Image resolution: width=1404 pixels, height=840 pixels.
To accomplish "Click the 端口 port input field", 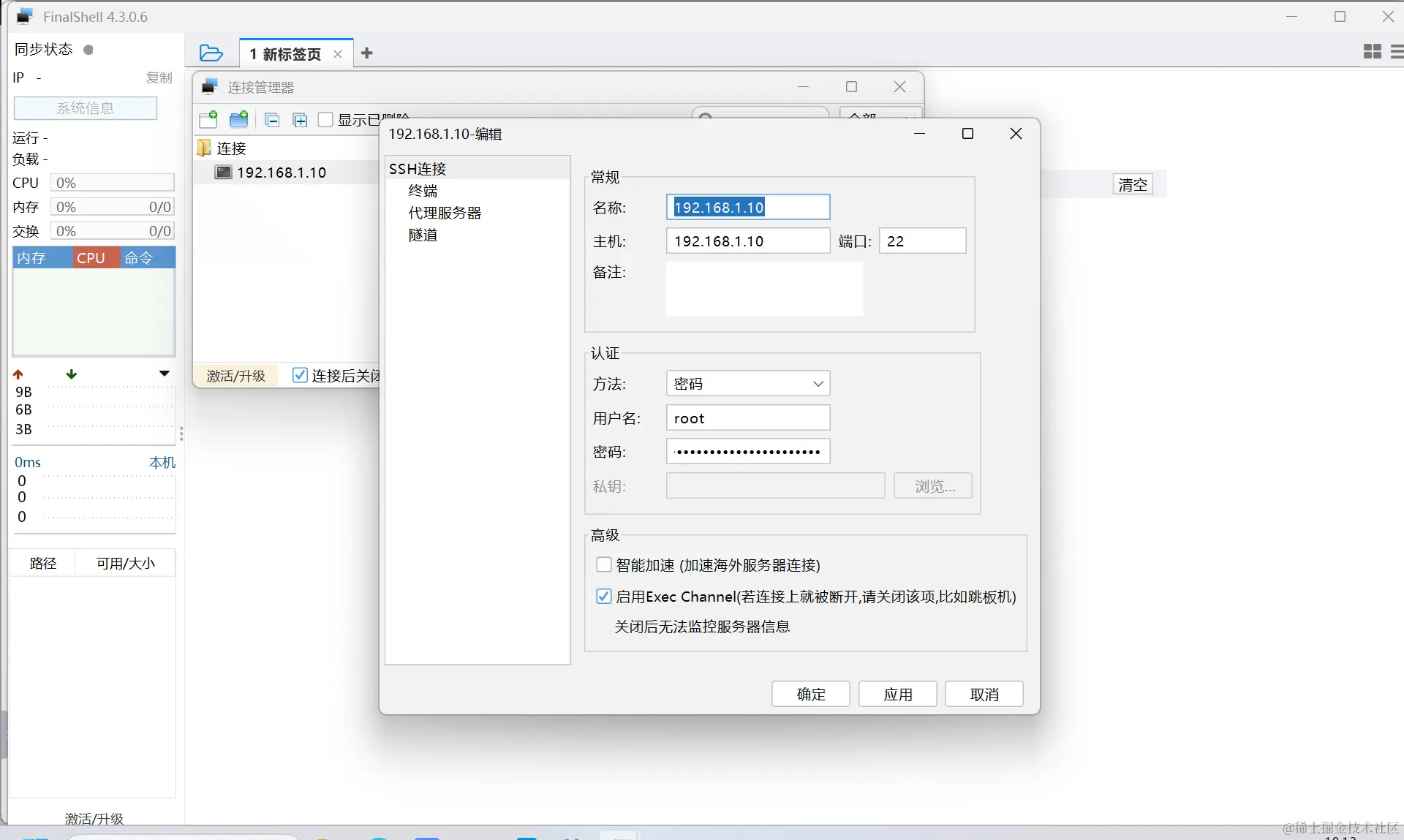I will point(921,241).
